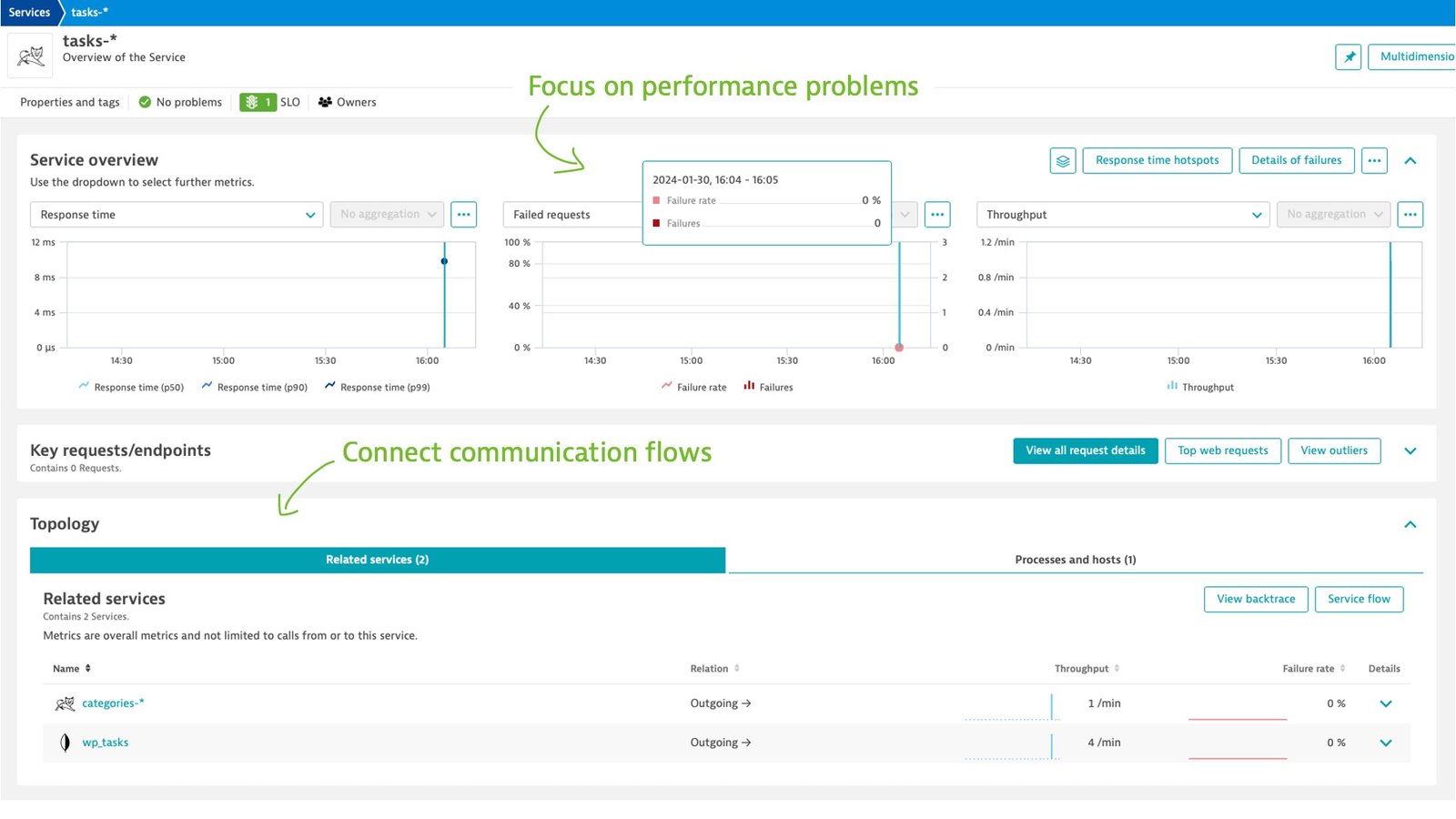Click Top web requests button

tap(1223, 451)
